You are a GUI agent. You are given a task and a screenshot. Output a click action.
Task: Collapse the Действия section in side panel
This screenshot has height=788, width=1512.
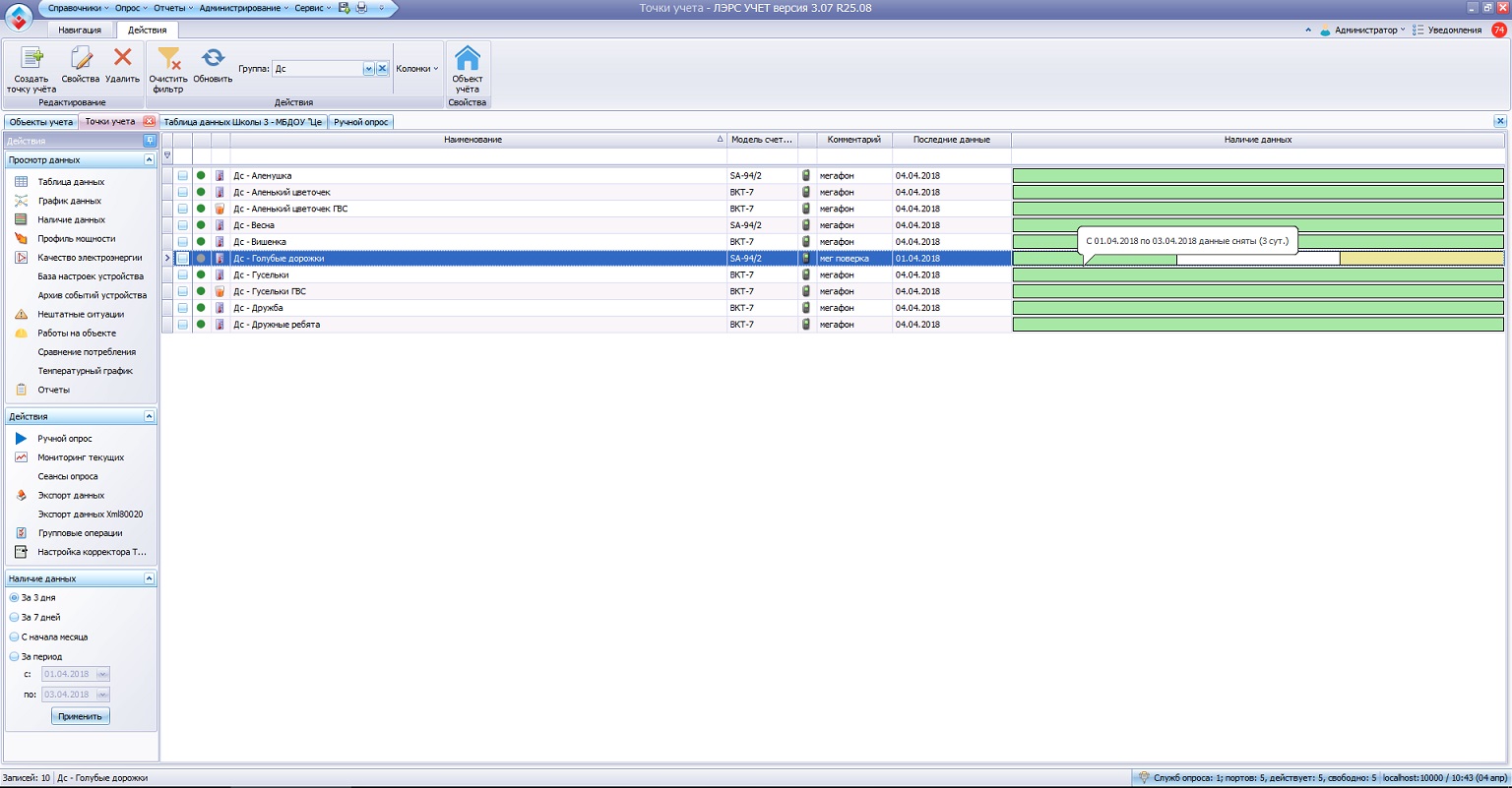tap(149, 417)
